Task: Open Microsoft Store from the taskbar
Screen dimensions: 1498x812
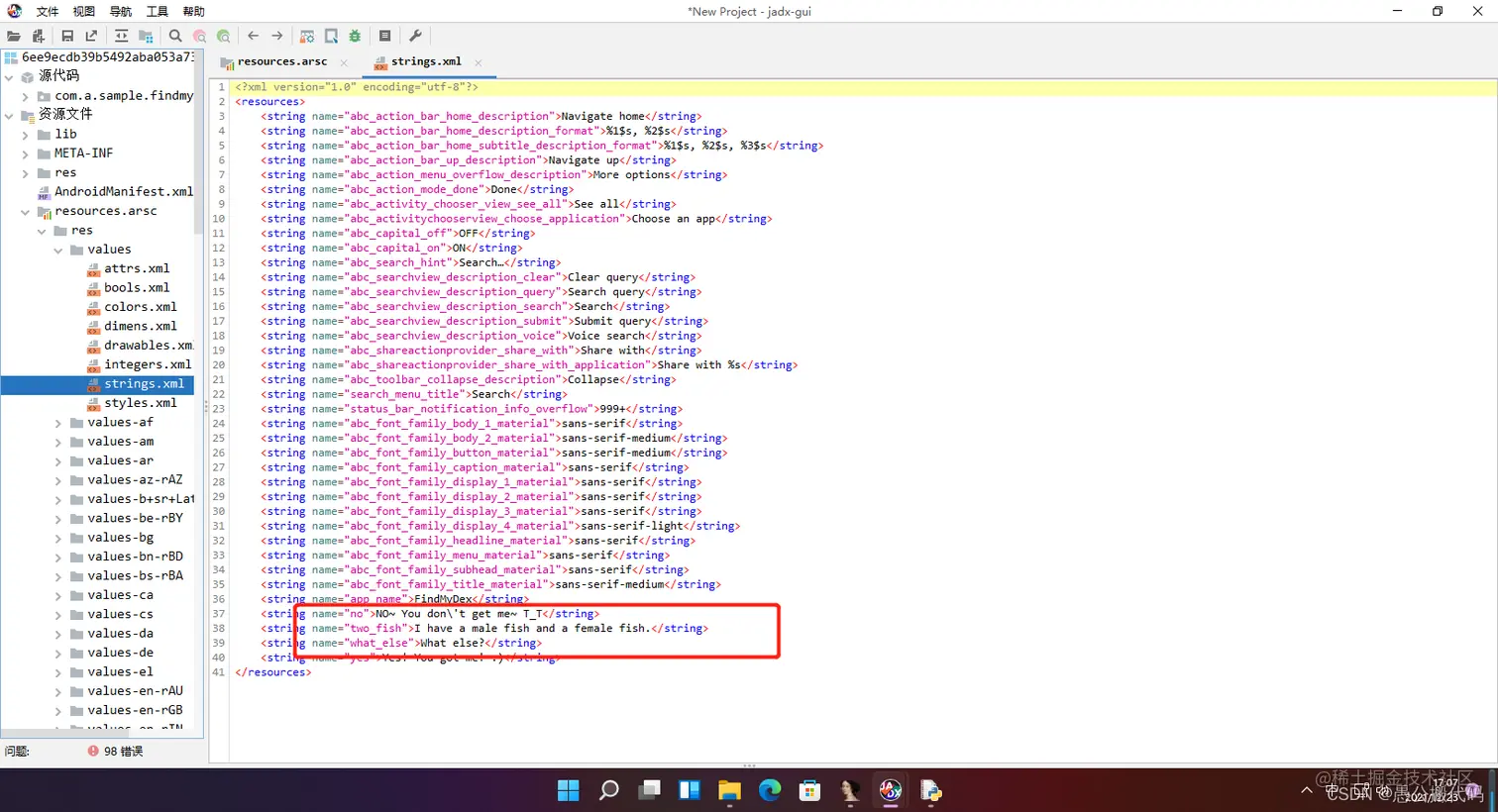Action: (809, 790)
